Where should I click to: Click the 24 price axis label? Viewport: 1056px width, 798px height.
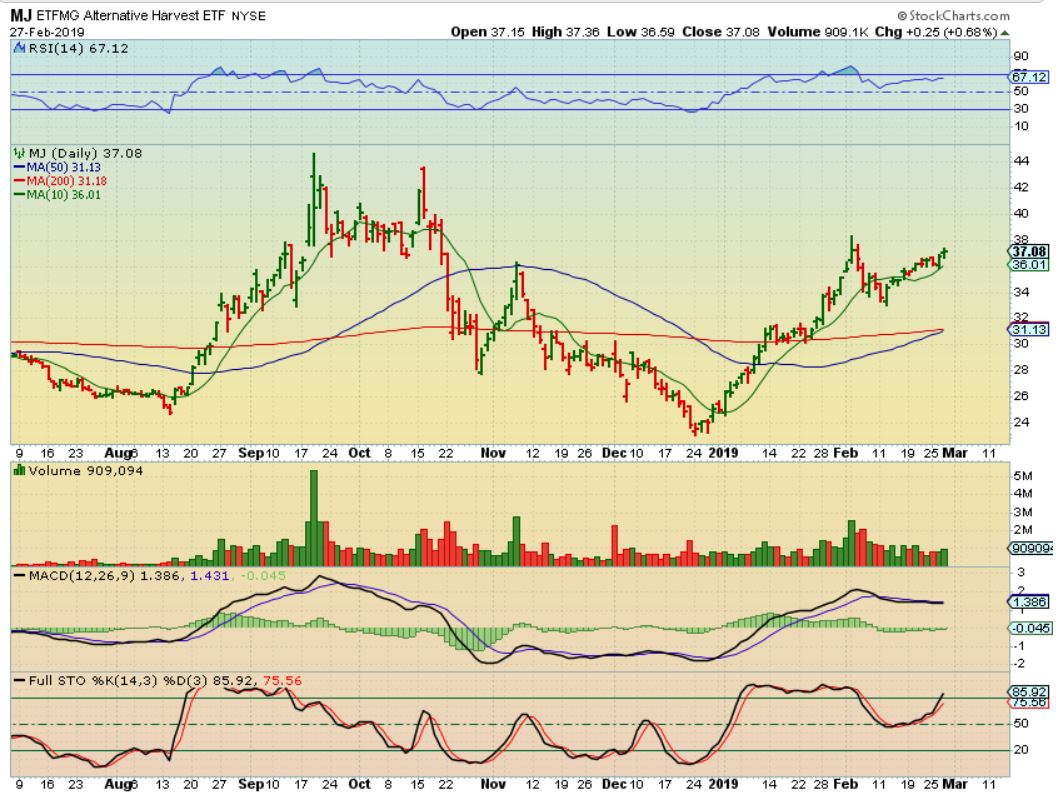[1021, 422]
